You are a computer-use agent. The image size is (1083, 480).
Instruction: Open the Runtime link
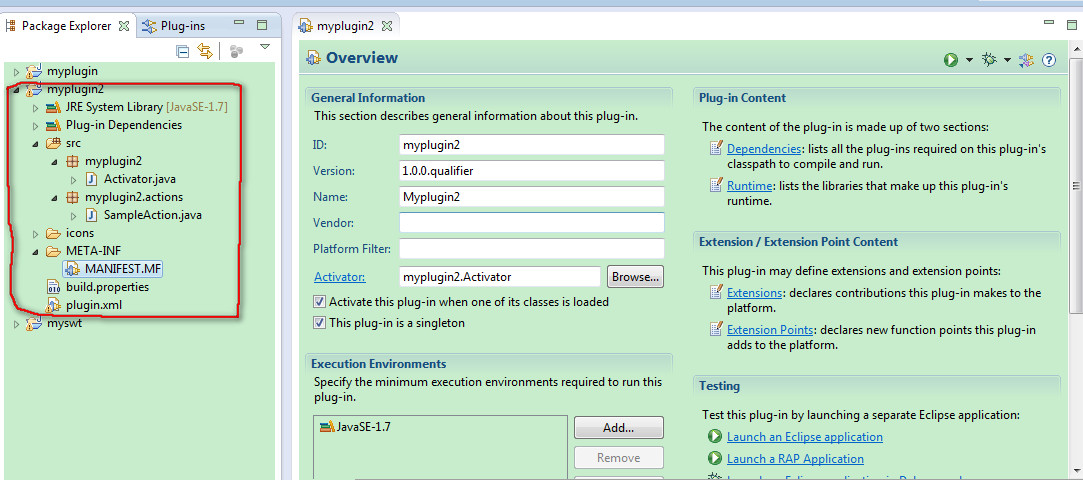click(x=749, y=186)
